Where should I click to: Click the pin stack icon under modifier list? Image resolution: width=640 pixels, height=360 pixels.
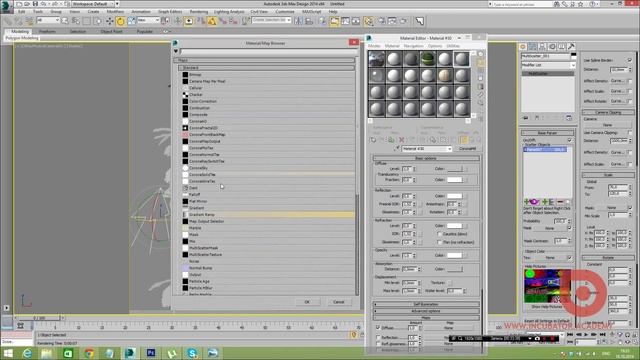(526, 118)
